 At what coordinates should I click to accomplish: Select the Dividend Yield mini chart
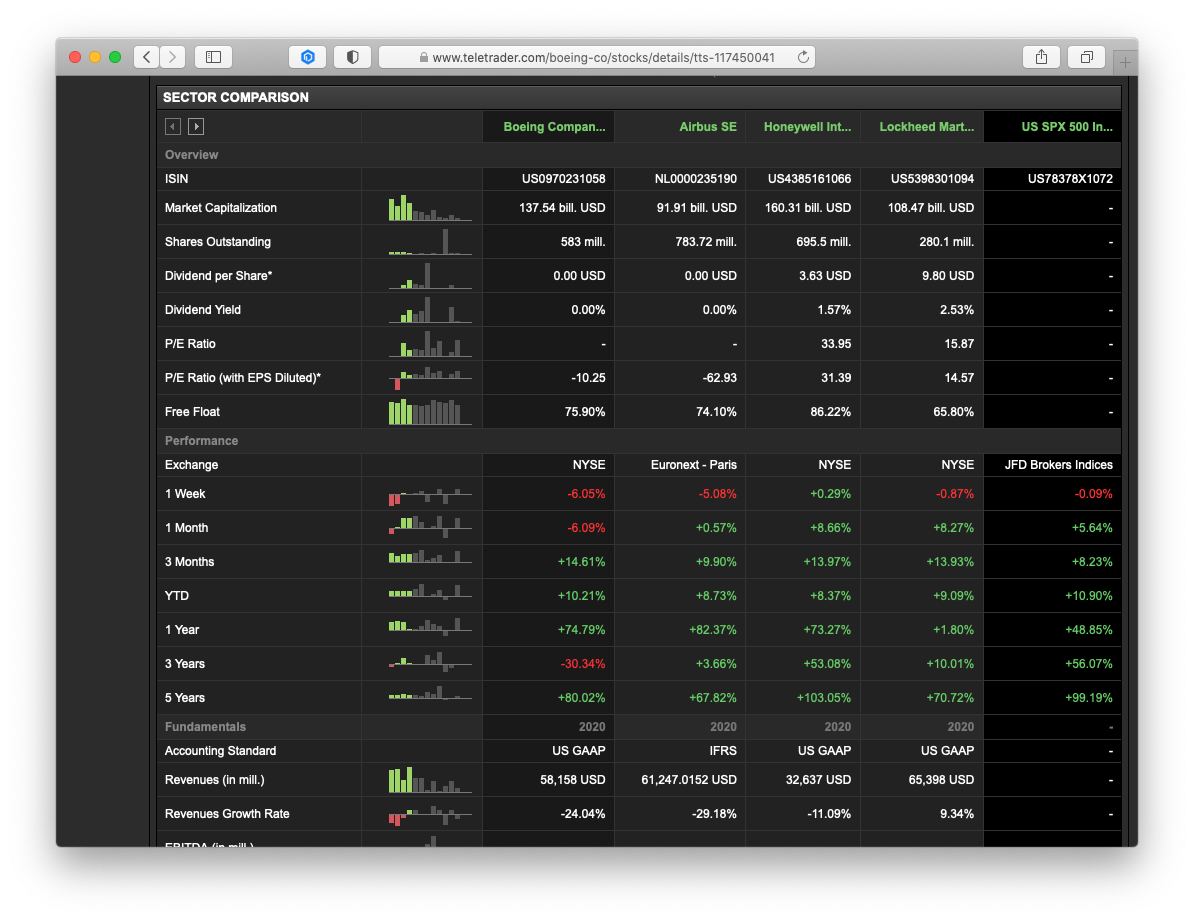(x=430, y=309)
